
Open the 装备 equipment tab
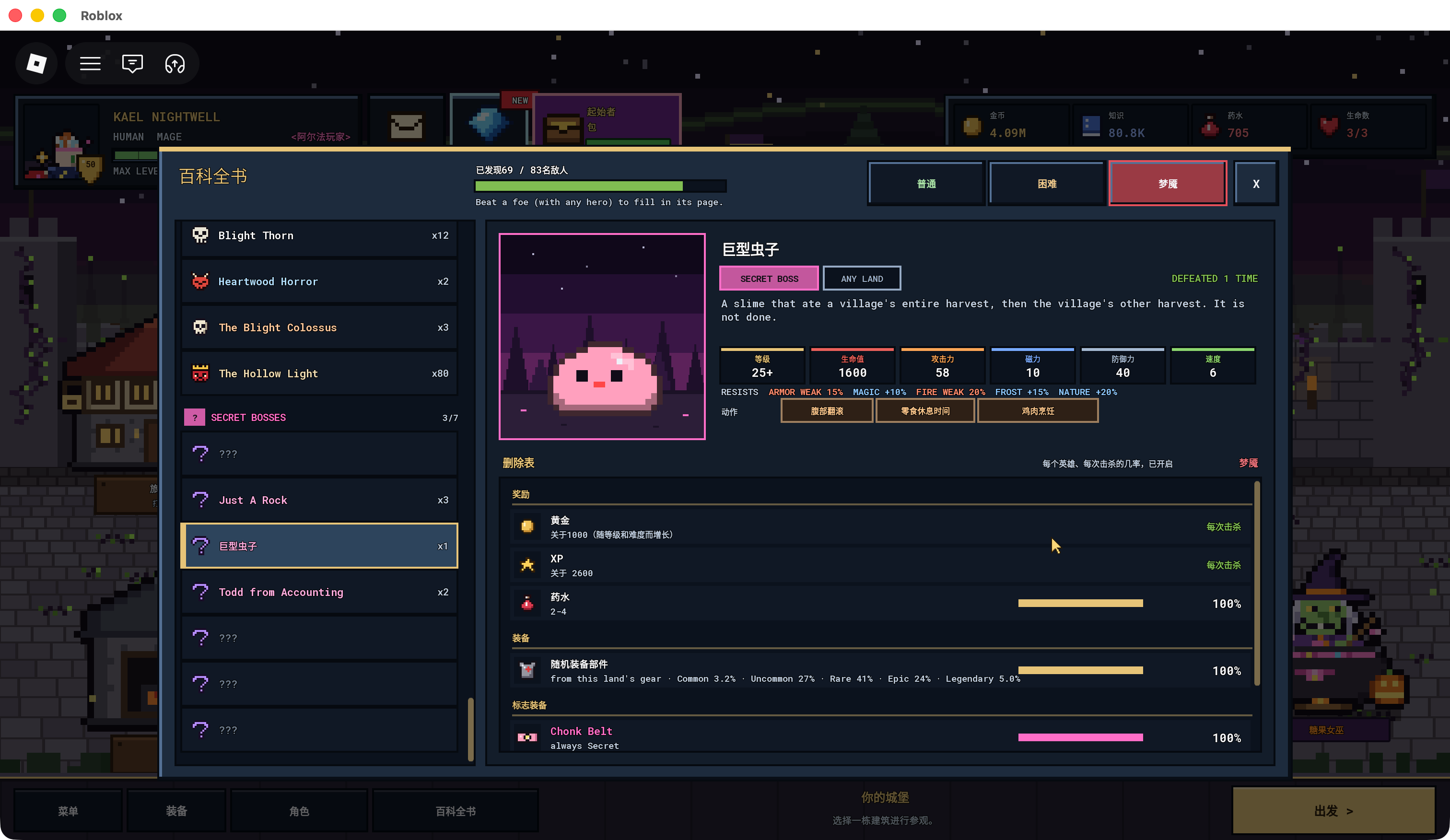click(x=176, y=811)
